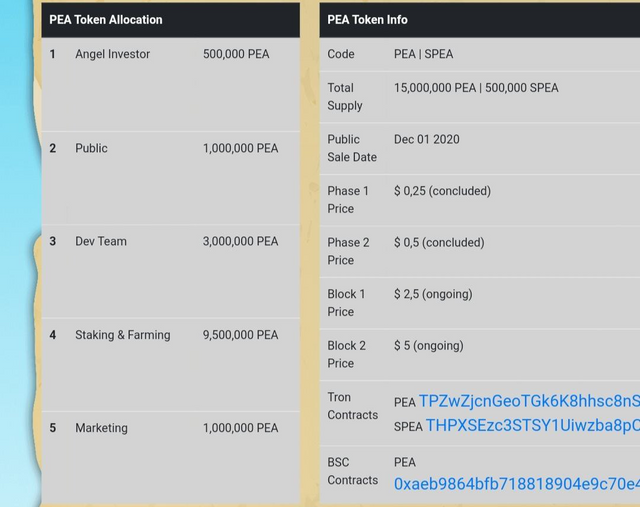Viewport: 640px width, 507px height.
Task: Open the PEA Tron contract link TPZwZjcnGeo
Action: (x=529, y=401)
